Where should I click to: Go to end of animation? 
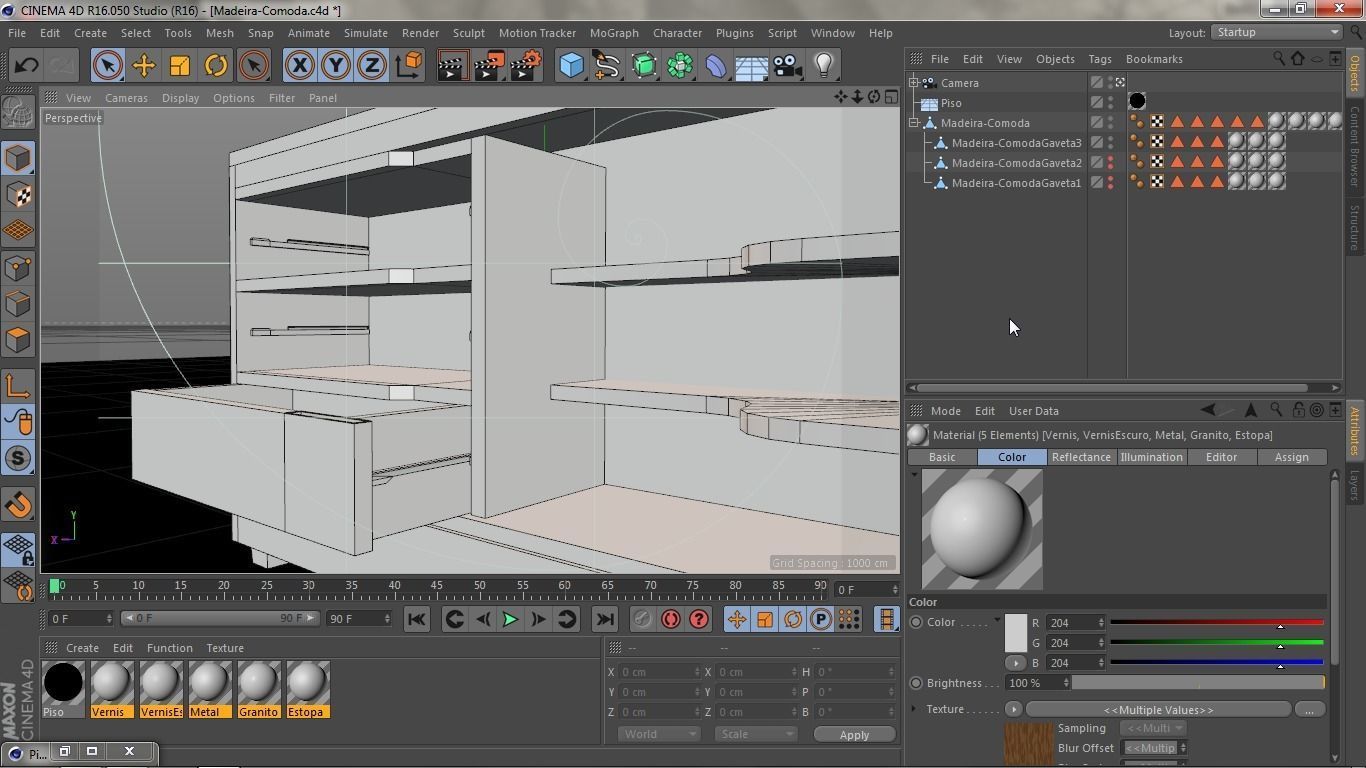click(605, 619)
